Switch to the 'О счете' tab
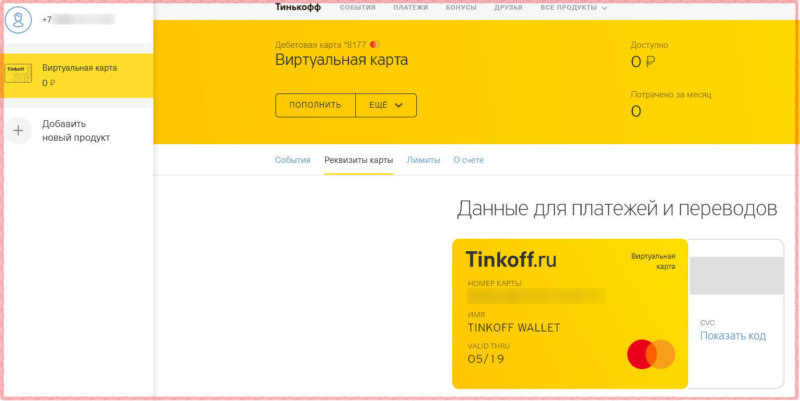This screenshot has width=800, height=401. tap(468, 160)
